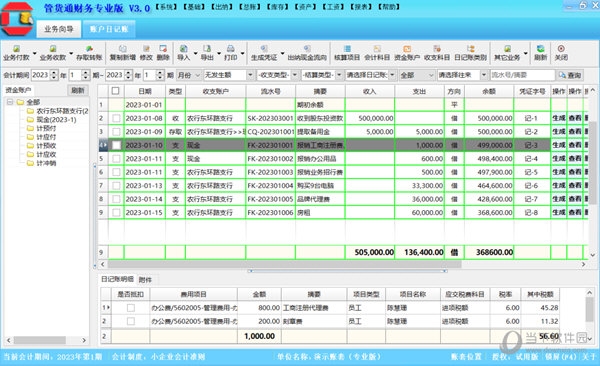Select the 日记账明细 tab
The image size is (600, 366).
(117, 279)
